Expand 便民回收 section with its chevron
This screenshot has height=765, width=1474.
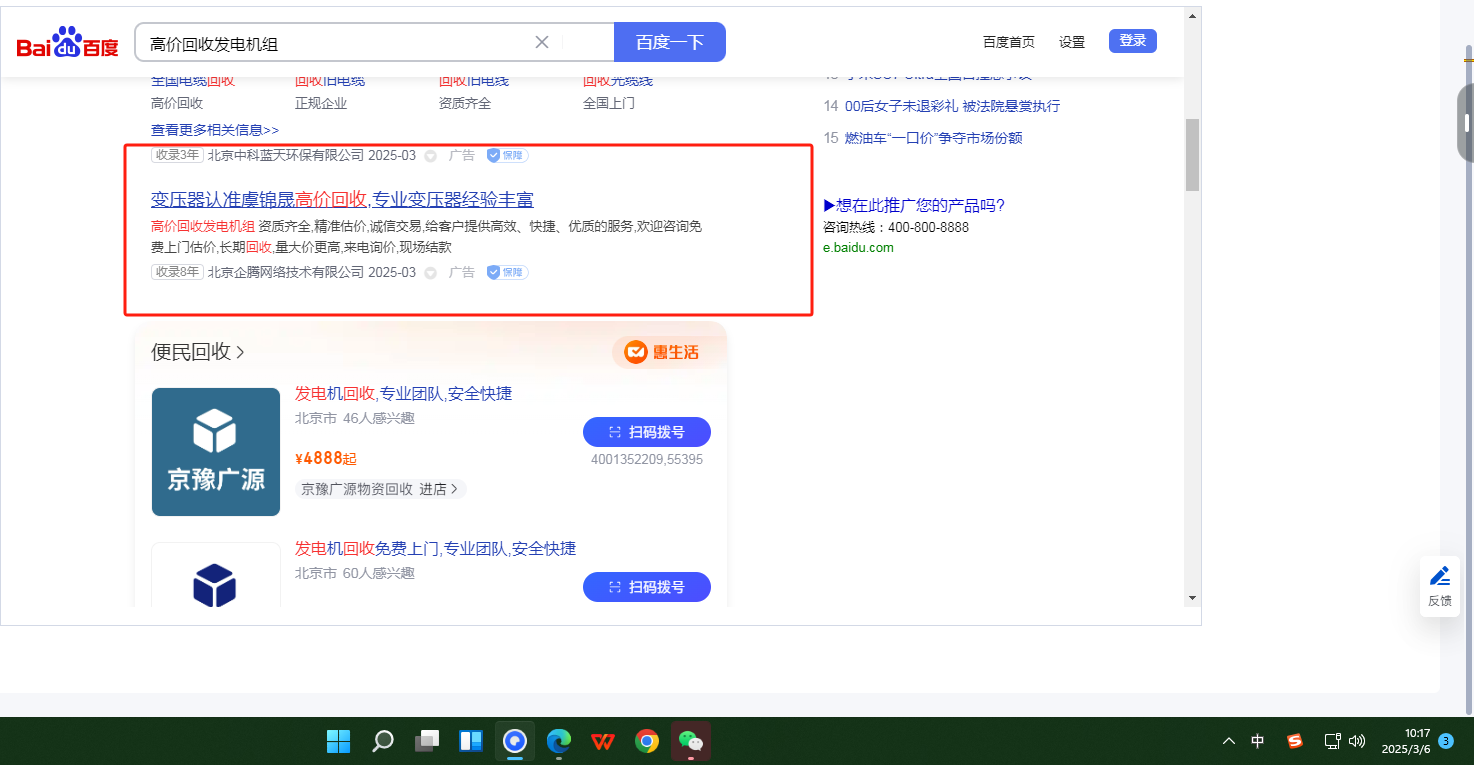point(240,352)
